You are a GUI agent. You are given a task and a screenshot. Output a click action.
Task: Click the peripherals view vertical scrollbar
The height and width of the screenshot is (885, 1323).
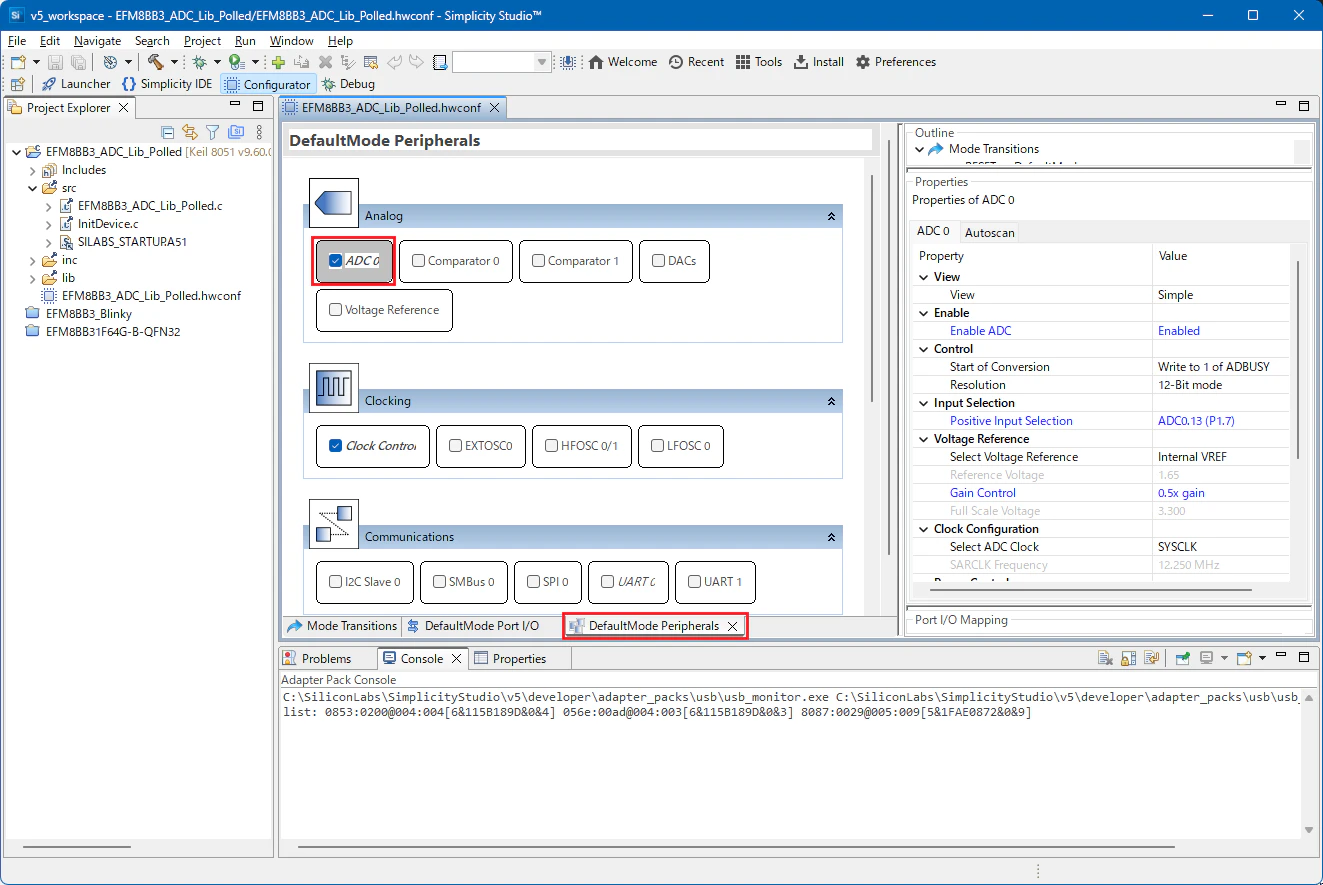[874, 288]
